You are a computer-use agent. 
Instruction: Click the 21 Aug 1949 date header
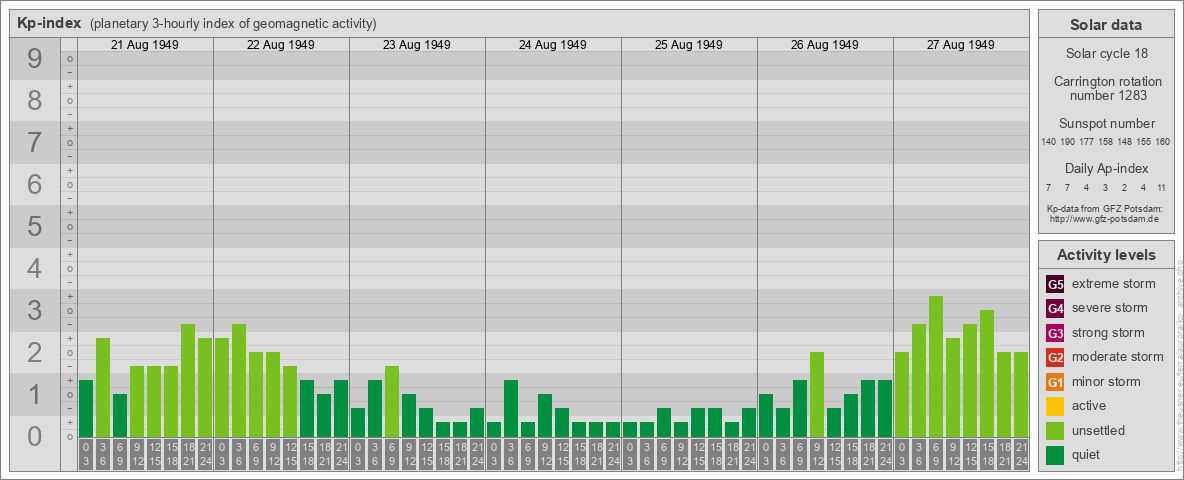pyautogui.click(x=145, y=45)
